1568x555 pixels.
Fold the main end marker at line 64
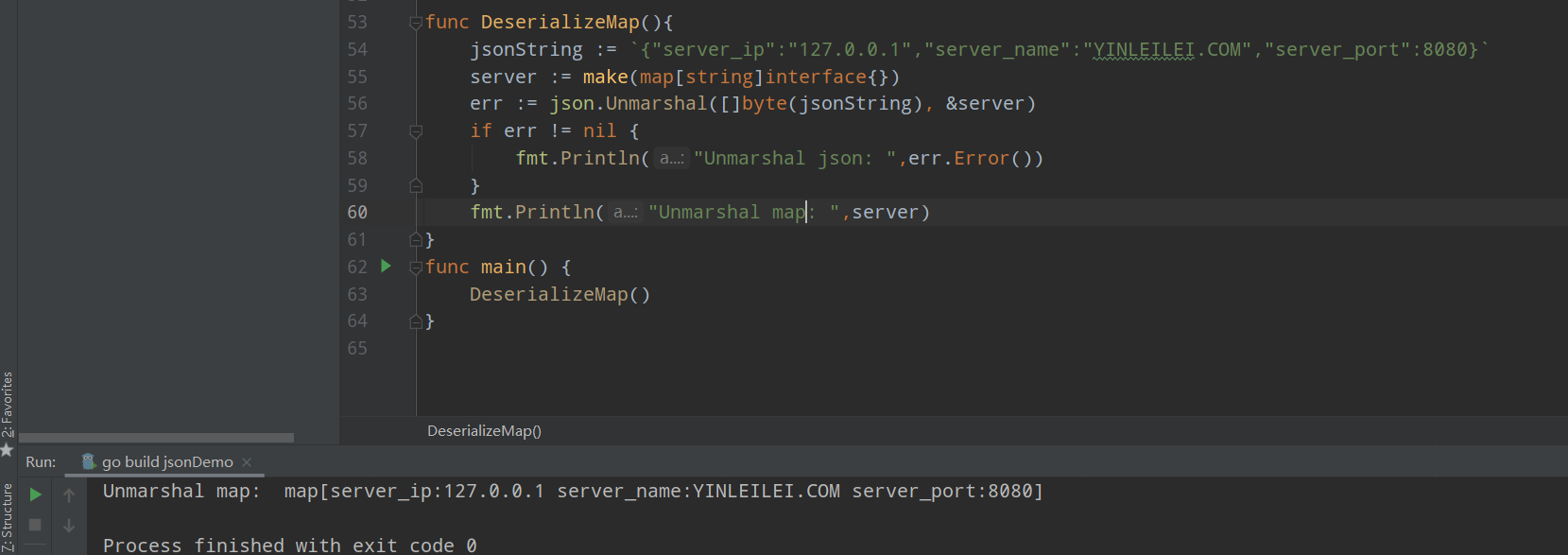tap(416, 321)
